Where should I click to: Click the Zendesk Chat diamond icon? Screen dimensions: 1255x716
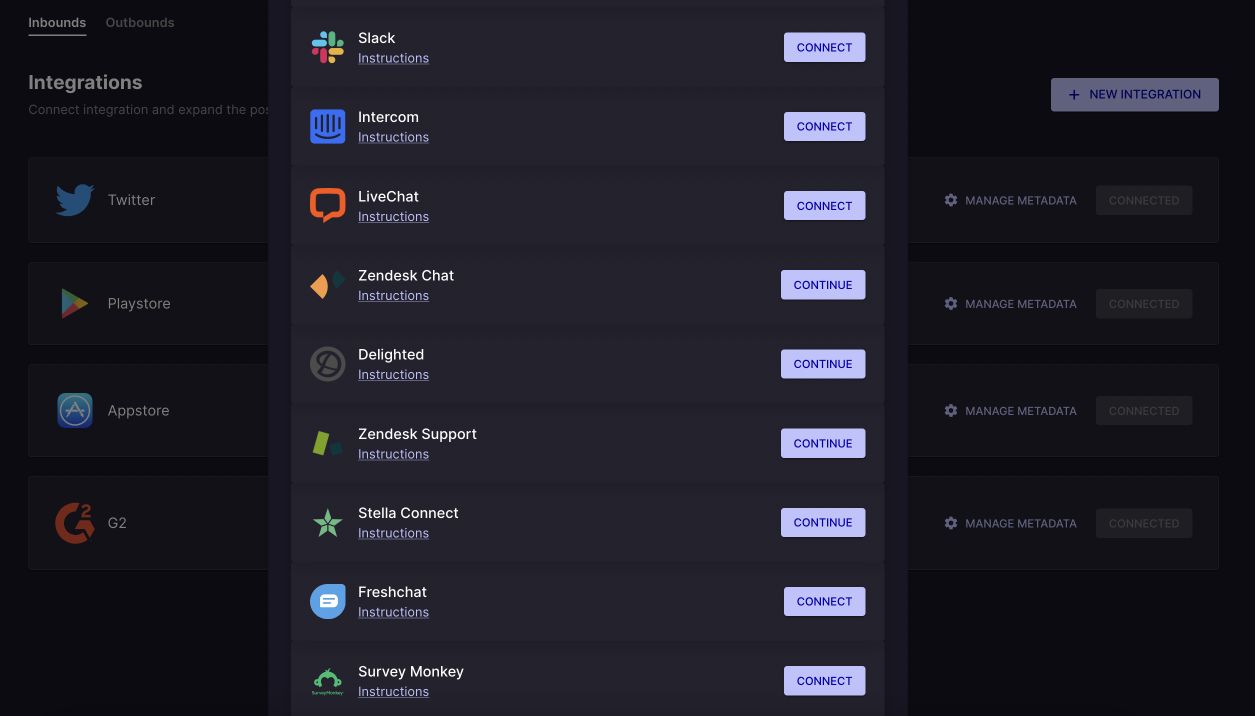click(x=327, y=284)
